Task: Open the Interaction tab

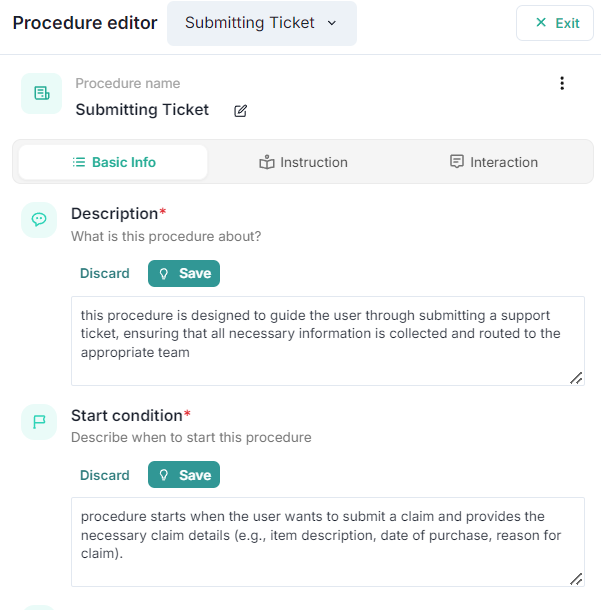Action: click(x=493, y=162)
